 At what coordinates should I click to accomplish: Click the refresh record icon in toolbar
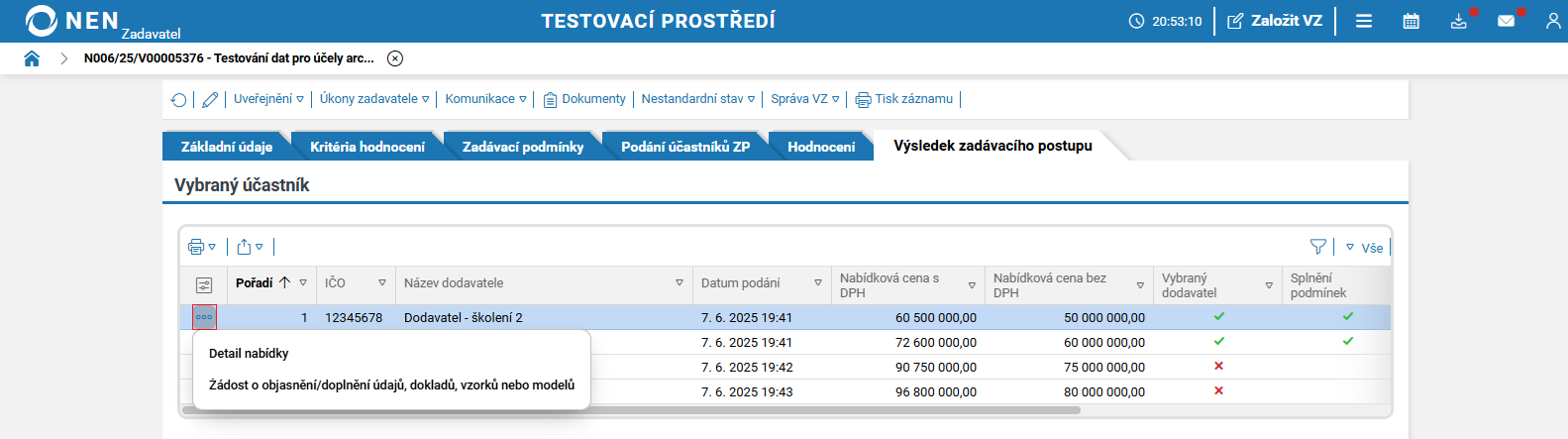click(x=178, y=99)
